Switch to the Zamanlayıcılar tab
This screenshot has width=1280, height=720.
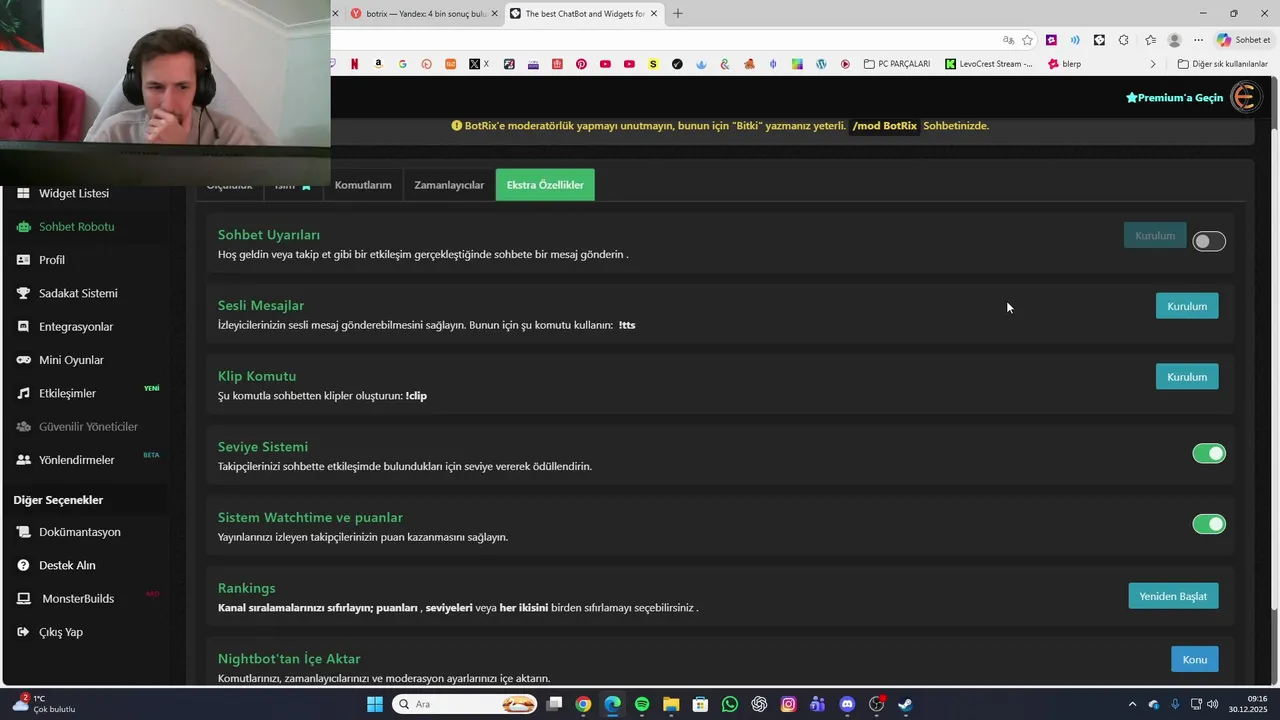pos(449,185)
